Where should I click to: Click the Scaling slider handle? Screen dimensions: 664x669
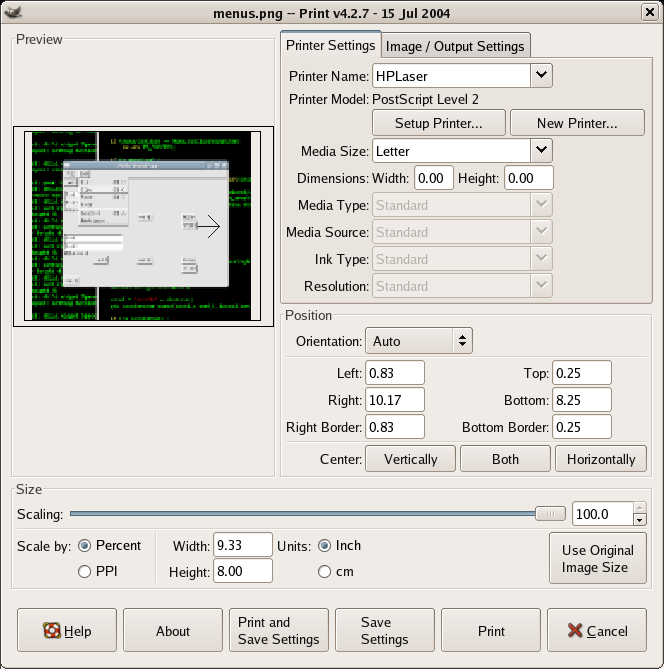pyautogui.click(x=550, y=514)
